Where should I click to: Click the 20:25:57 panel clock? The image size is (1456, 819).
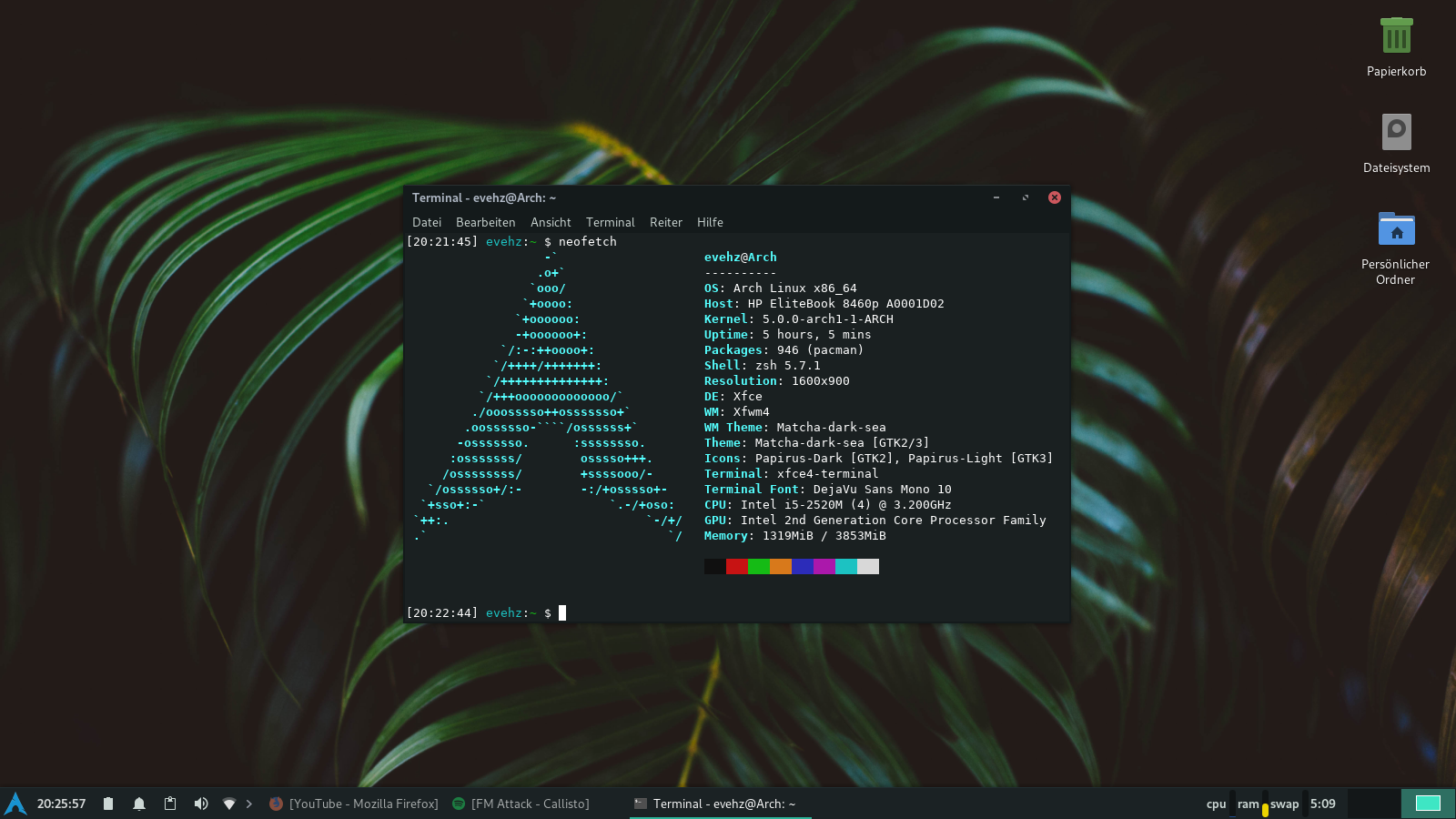pos(61,804)
